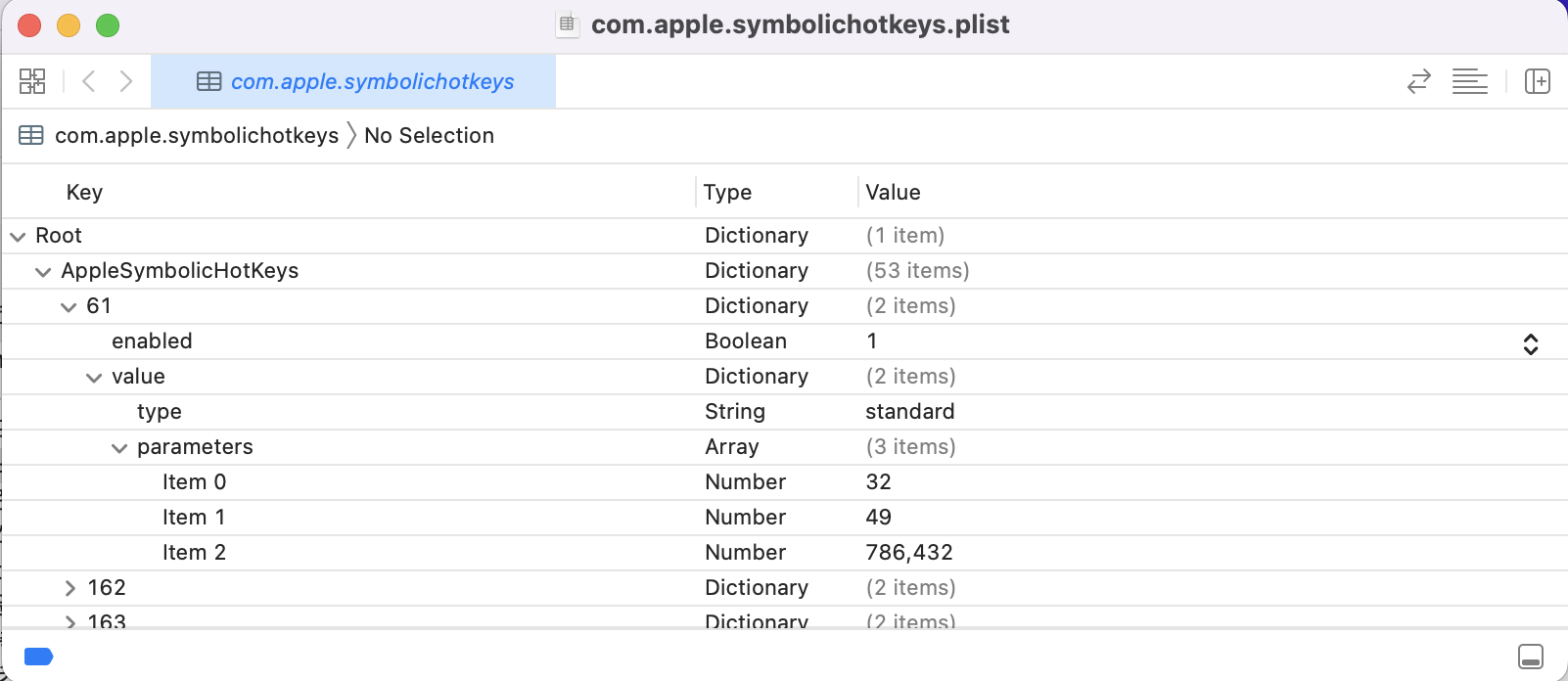This screenshot has height=681, width=1568.
Task: Click the (3 items) value for parameters
Action: [x=910, y=447]
